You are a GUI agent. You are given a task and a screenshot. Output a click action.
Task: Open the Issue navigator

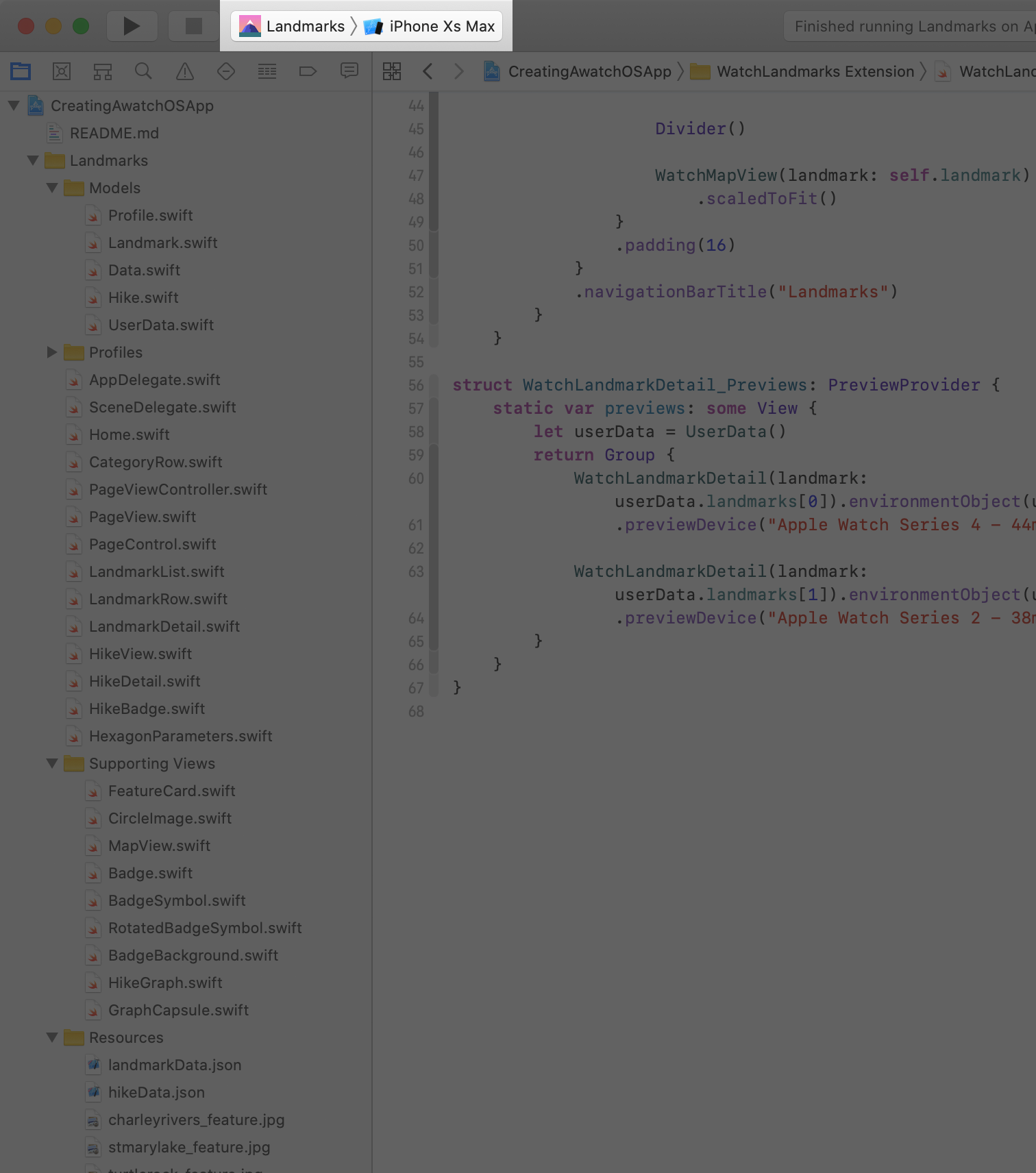pos(185,71)
